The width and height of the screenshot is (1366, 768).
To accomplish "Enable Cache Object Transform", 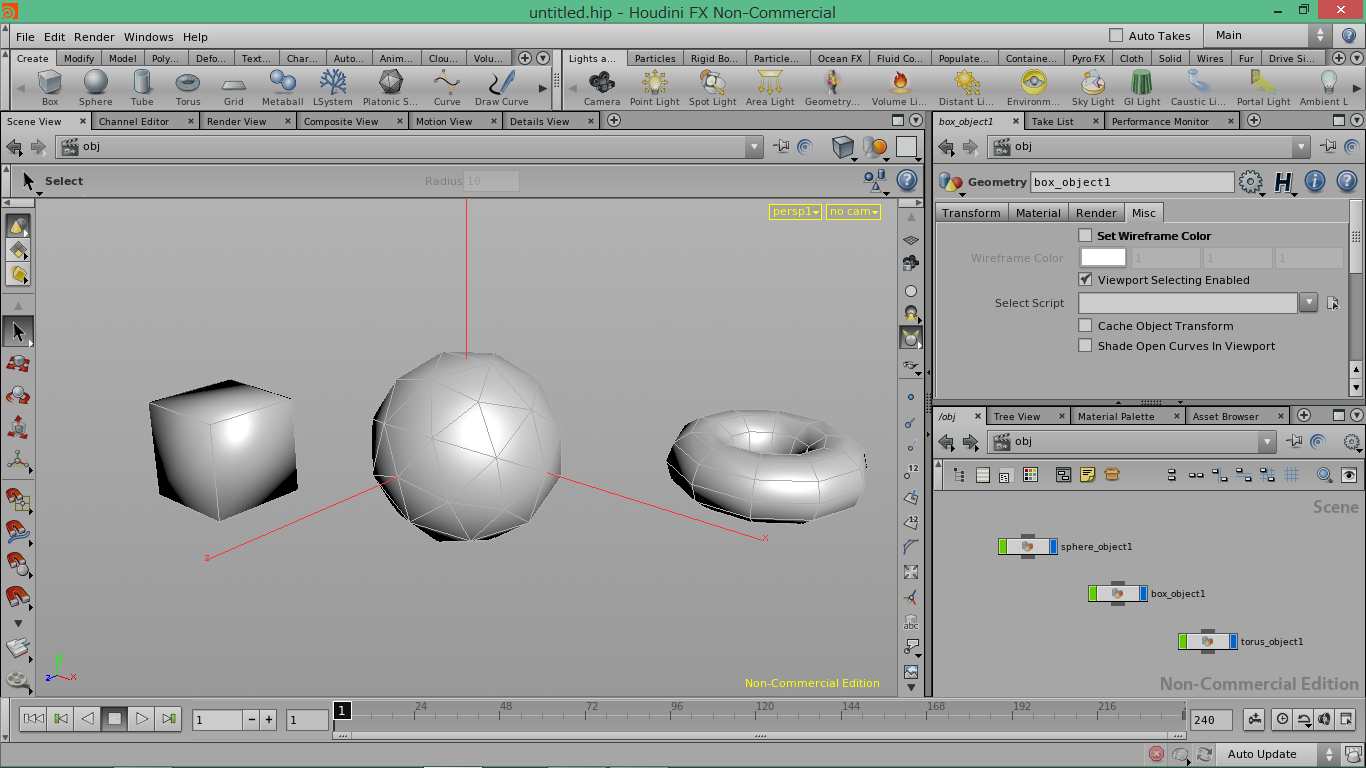I will pyautogui.click(x=1085, y=326).
